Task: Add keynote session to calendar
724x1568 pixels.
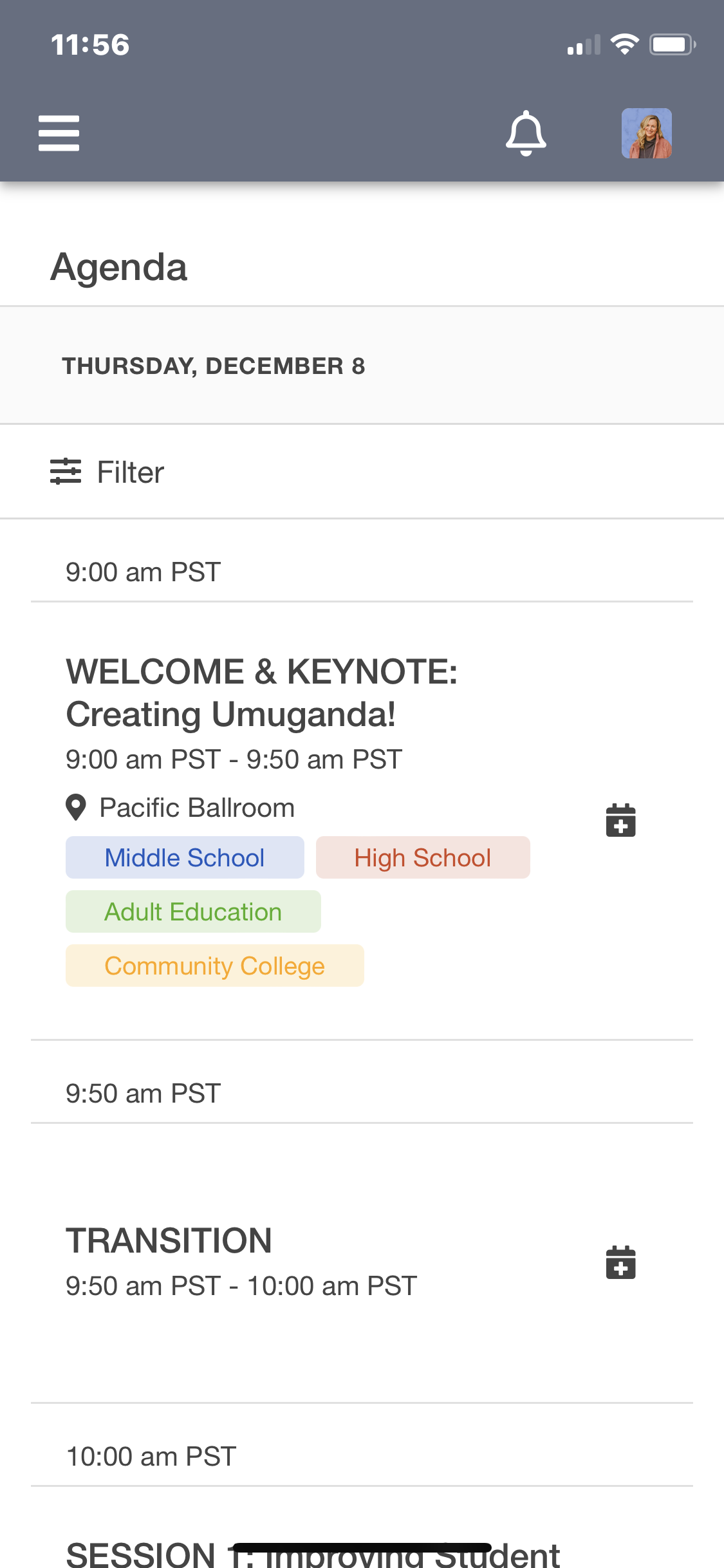Action: [x=620, y=821]
